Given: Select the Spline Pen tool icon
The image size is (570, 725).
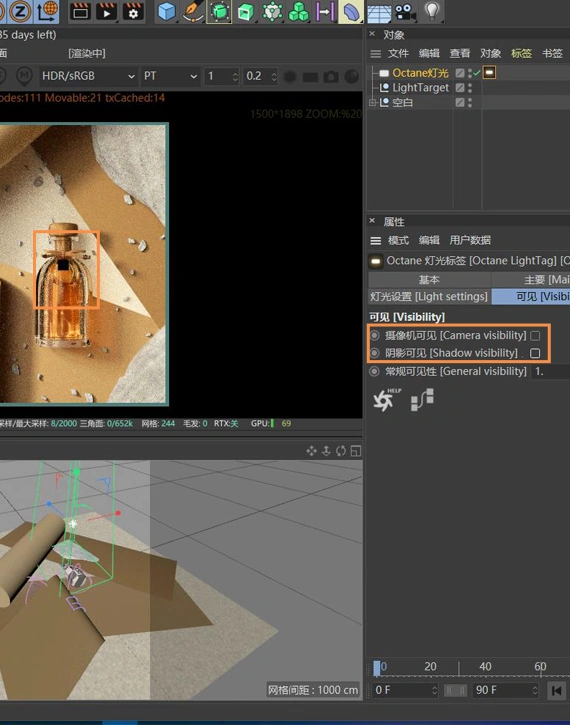Looking at the screenshot, I should tap(192, 12).
